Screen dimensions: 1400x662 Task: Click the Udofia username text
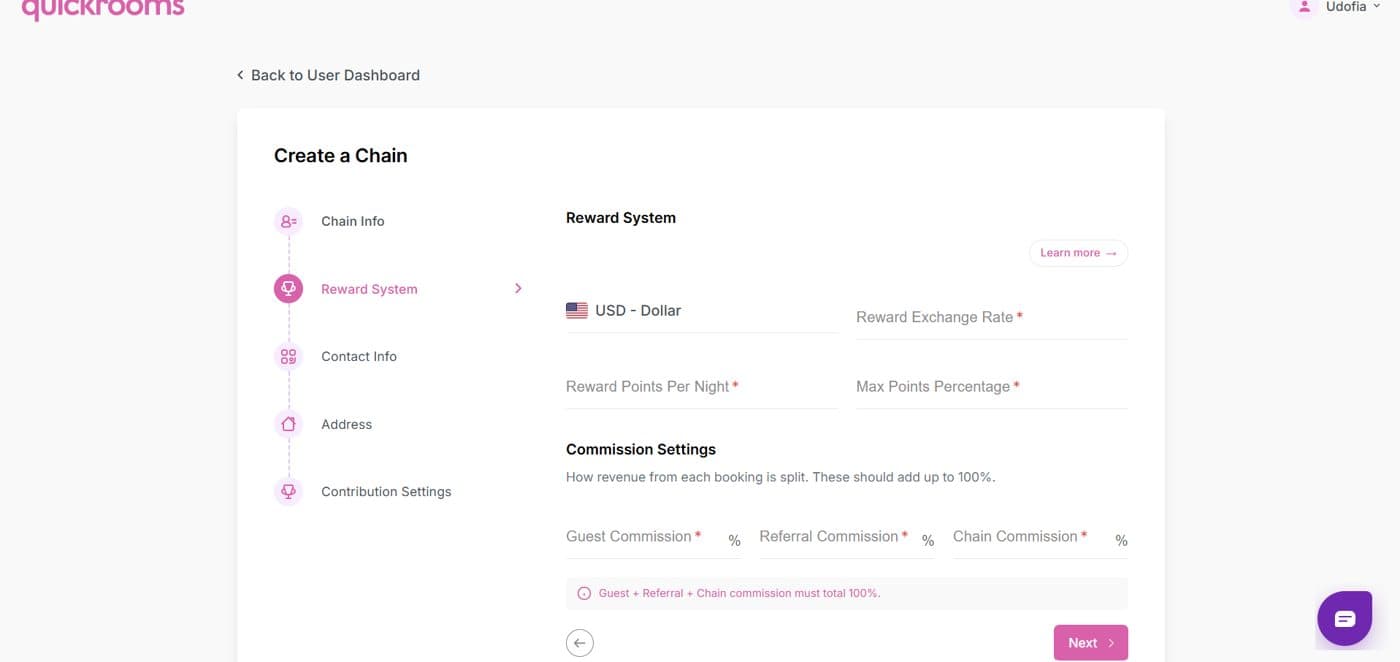tap(1345, 7)
